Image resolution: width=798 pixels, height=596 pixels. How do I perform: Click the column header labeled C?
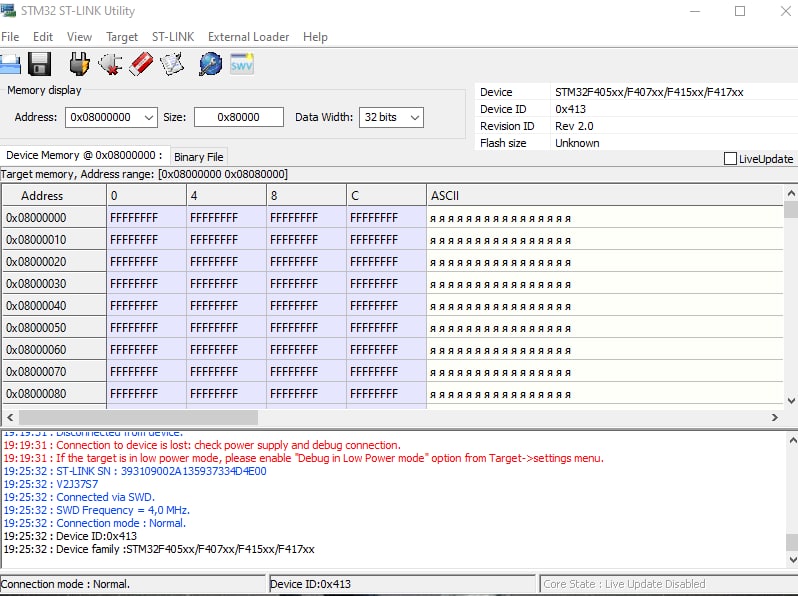click(x=386, y=195)
